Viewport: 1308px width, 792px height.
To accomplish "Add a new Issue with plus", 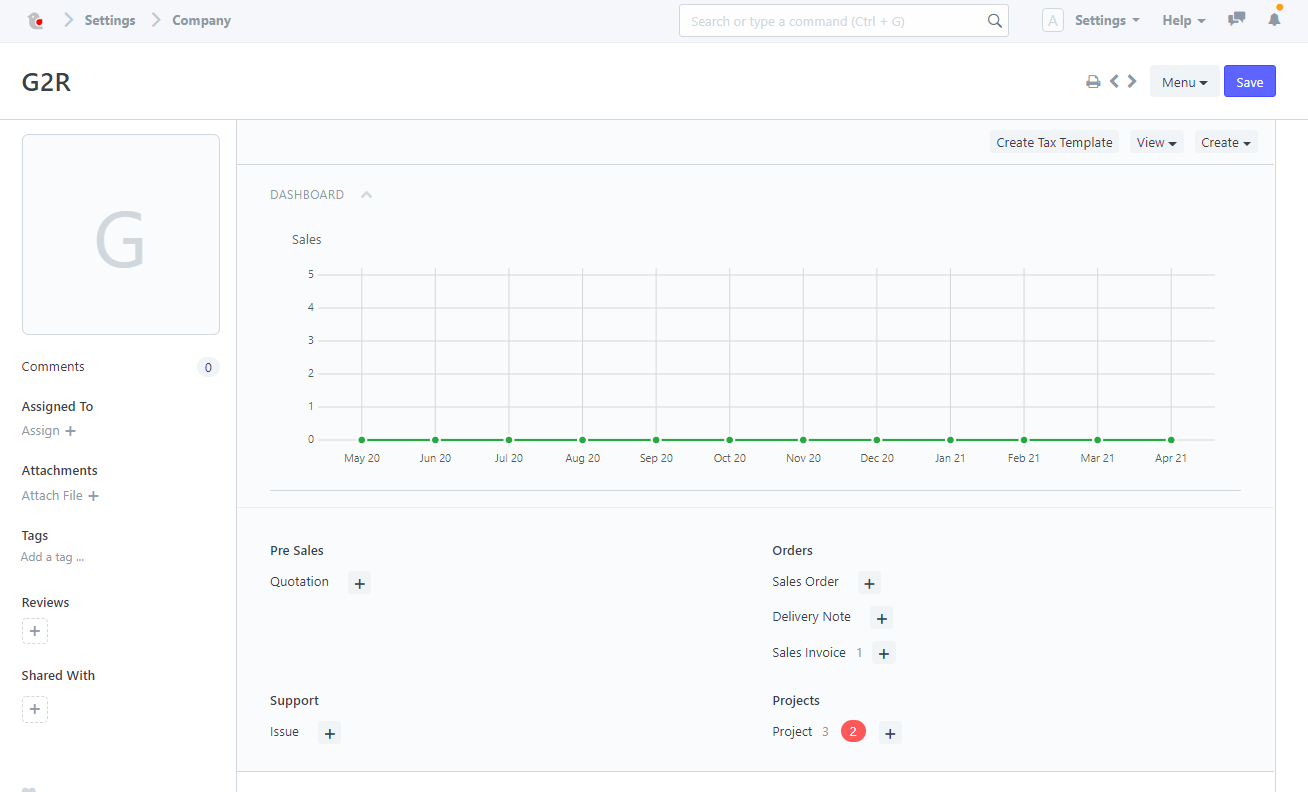I will coord(330,733).
